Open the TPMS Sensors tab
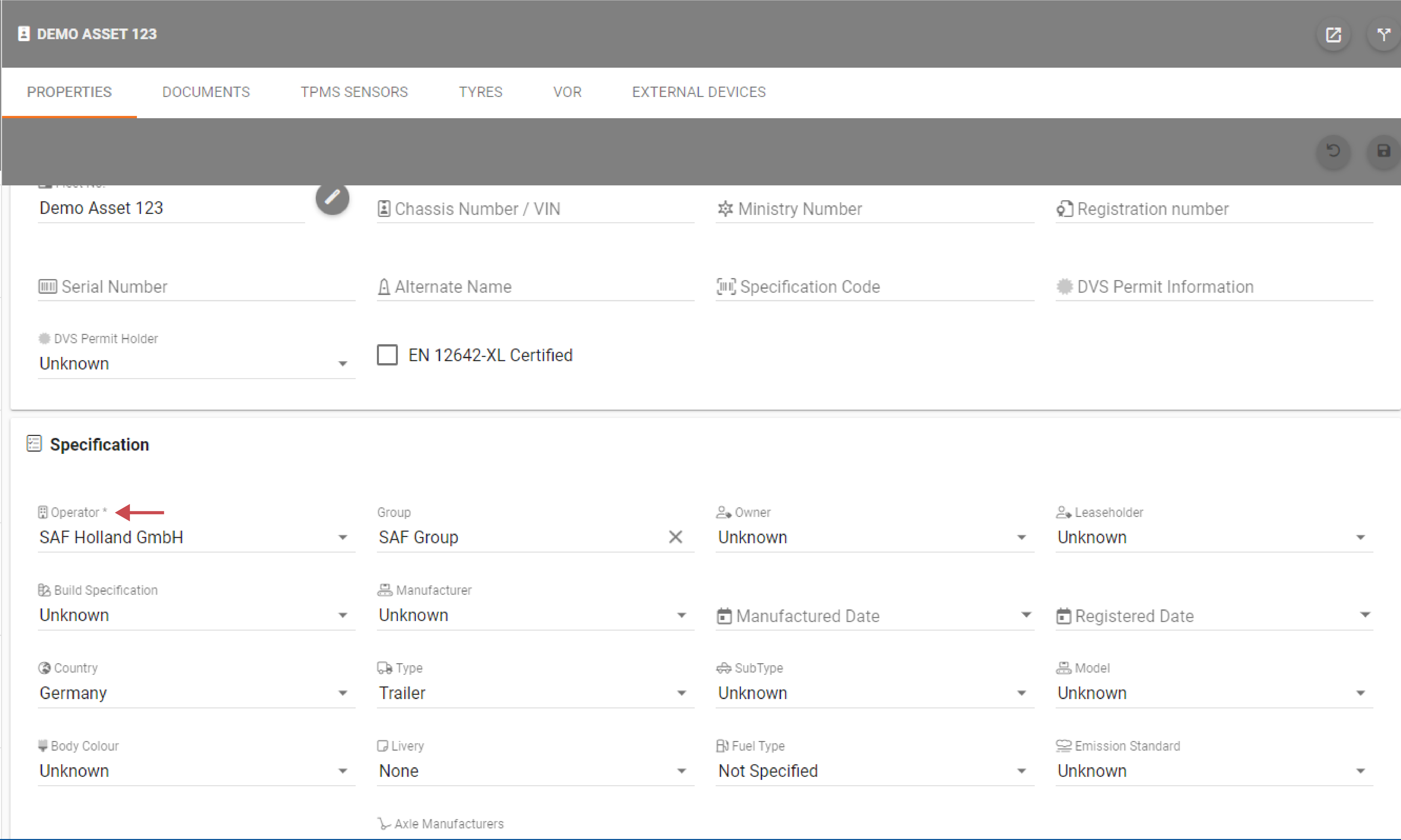 pos(354,92)
